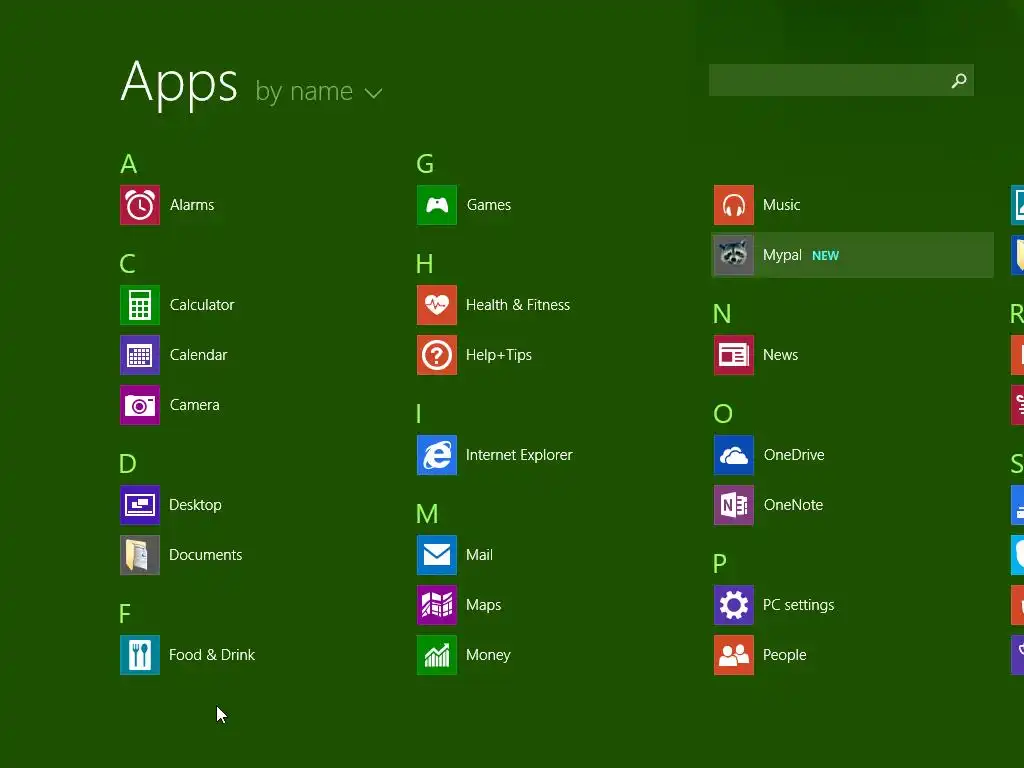Select the 'Internet Explorer' label
This screenshot has width=1024, height=768.
pos(519,455)
